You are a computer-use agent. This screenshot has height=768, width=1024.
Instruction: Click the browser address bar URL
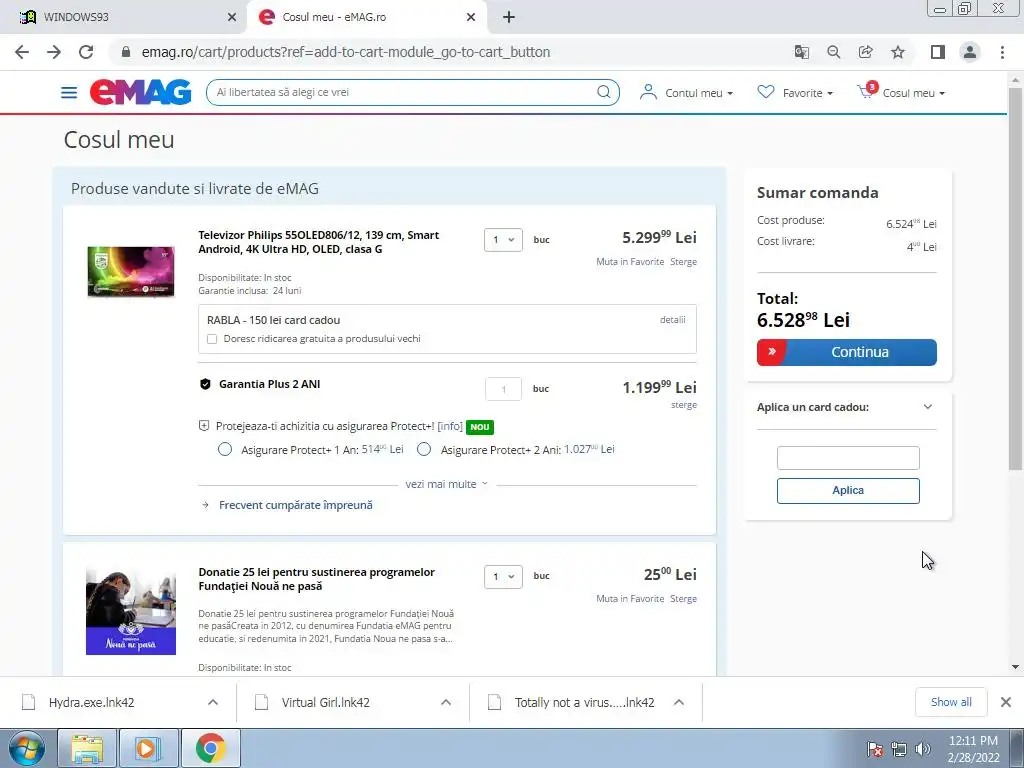345,52
